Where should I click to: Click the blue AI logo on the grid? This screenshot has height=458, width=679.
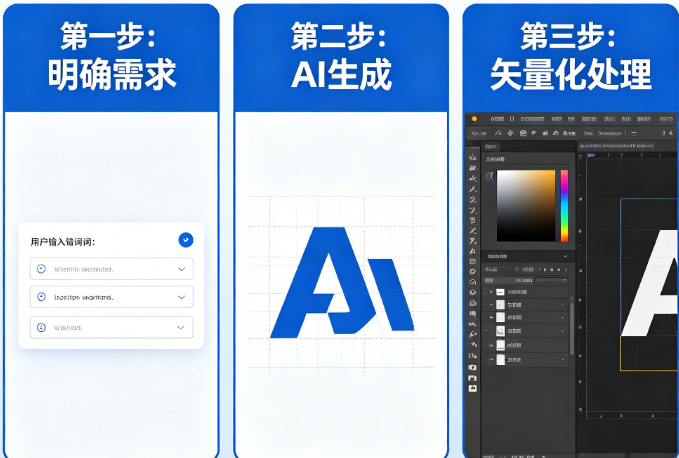pyautogui.click(x=342, y=282)
